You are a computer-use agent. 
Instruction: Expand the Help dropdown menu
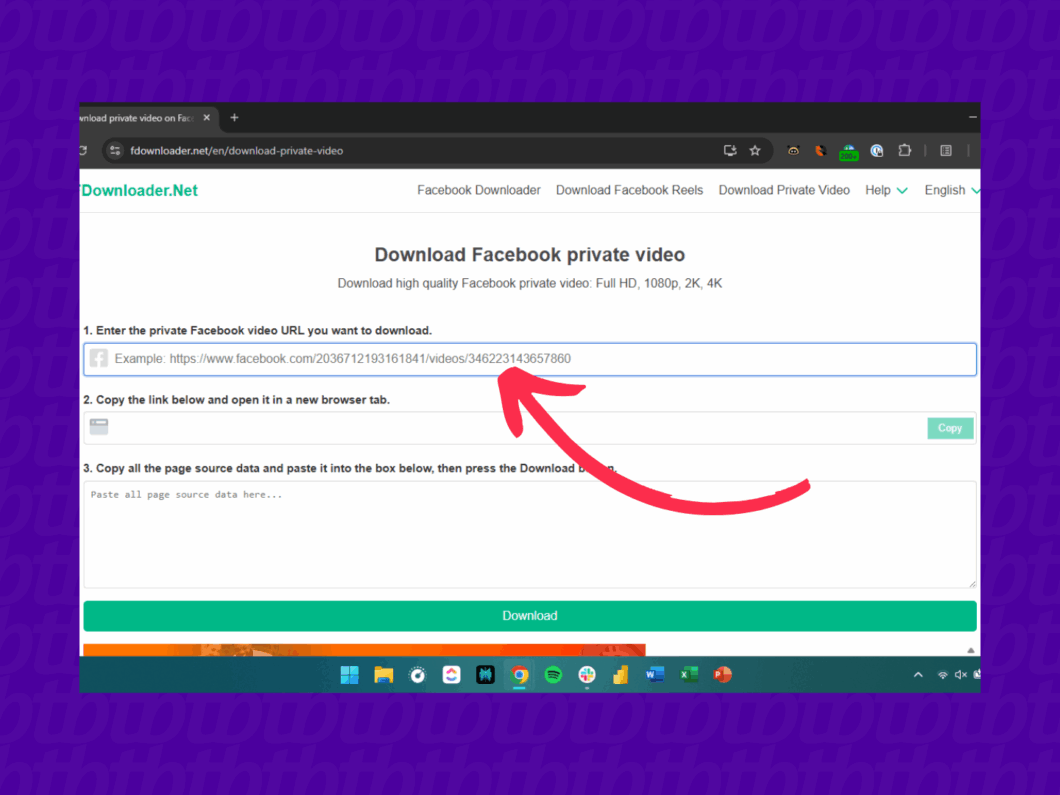pyautogui.click(x=886, y=190)
